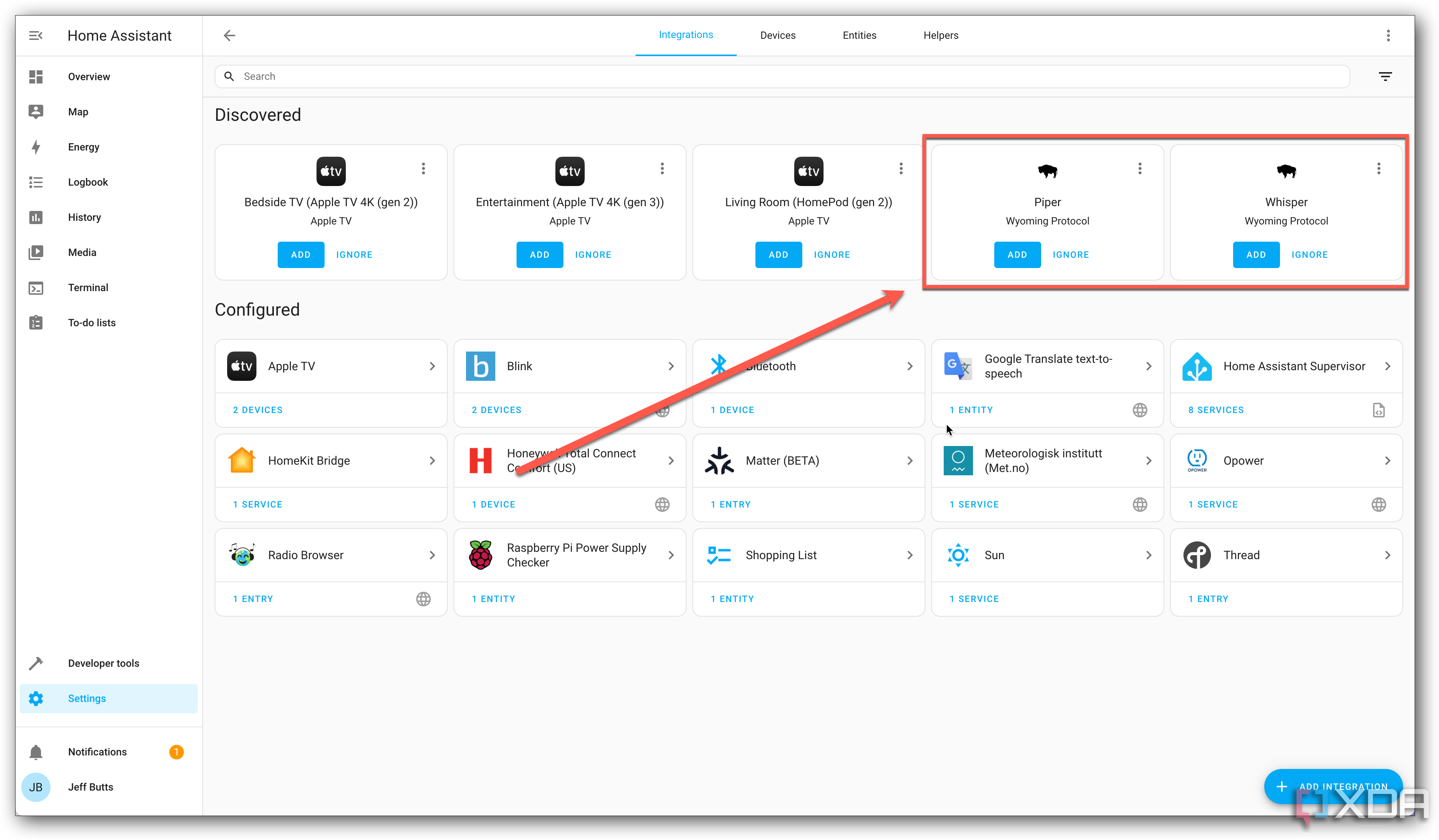The image size is (1439, 840).
Task: Expand the Sun integration chevron
Action: click(x=1148, y=555)
